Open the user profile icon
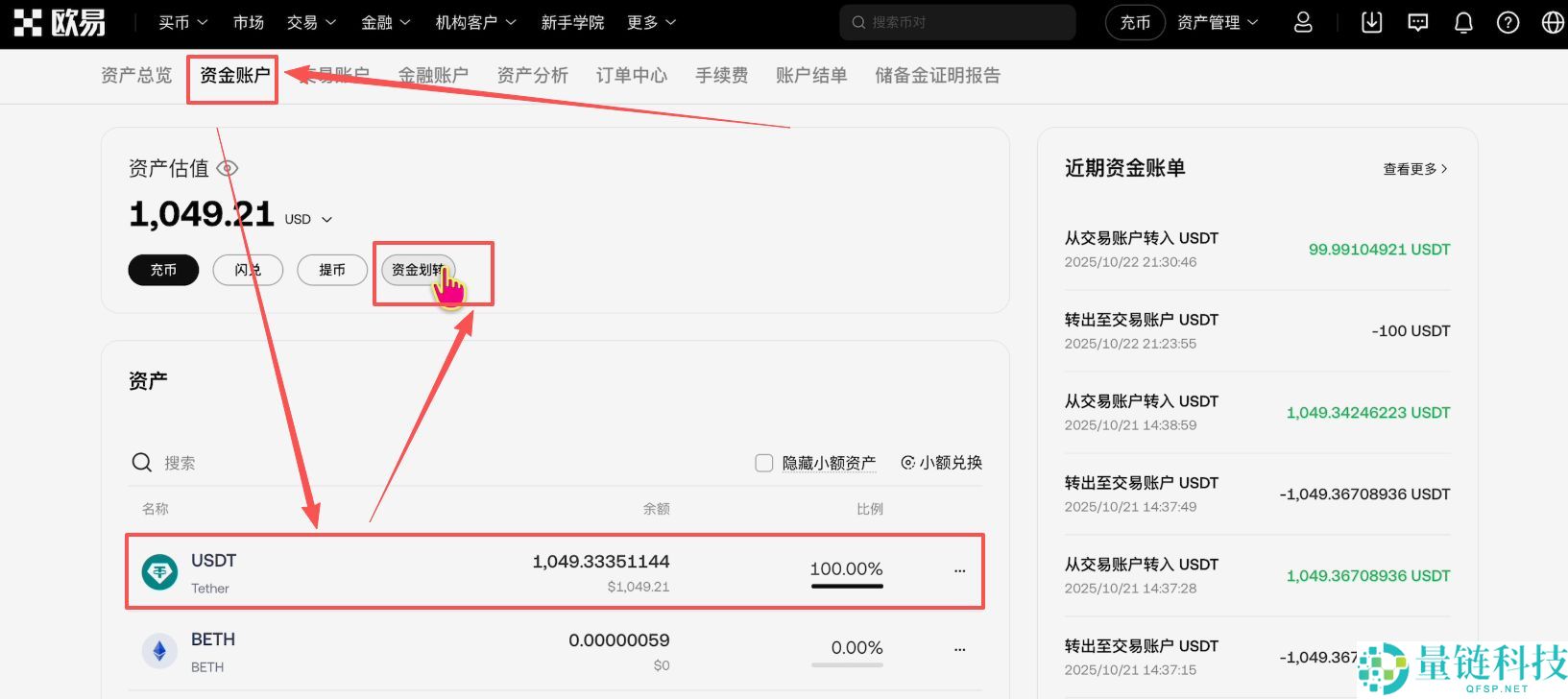The height and width of the screenshot is (699, 1568). coord(1303,22)
